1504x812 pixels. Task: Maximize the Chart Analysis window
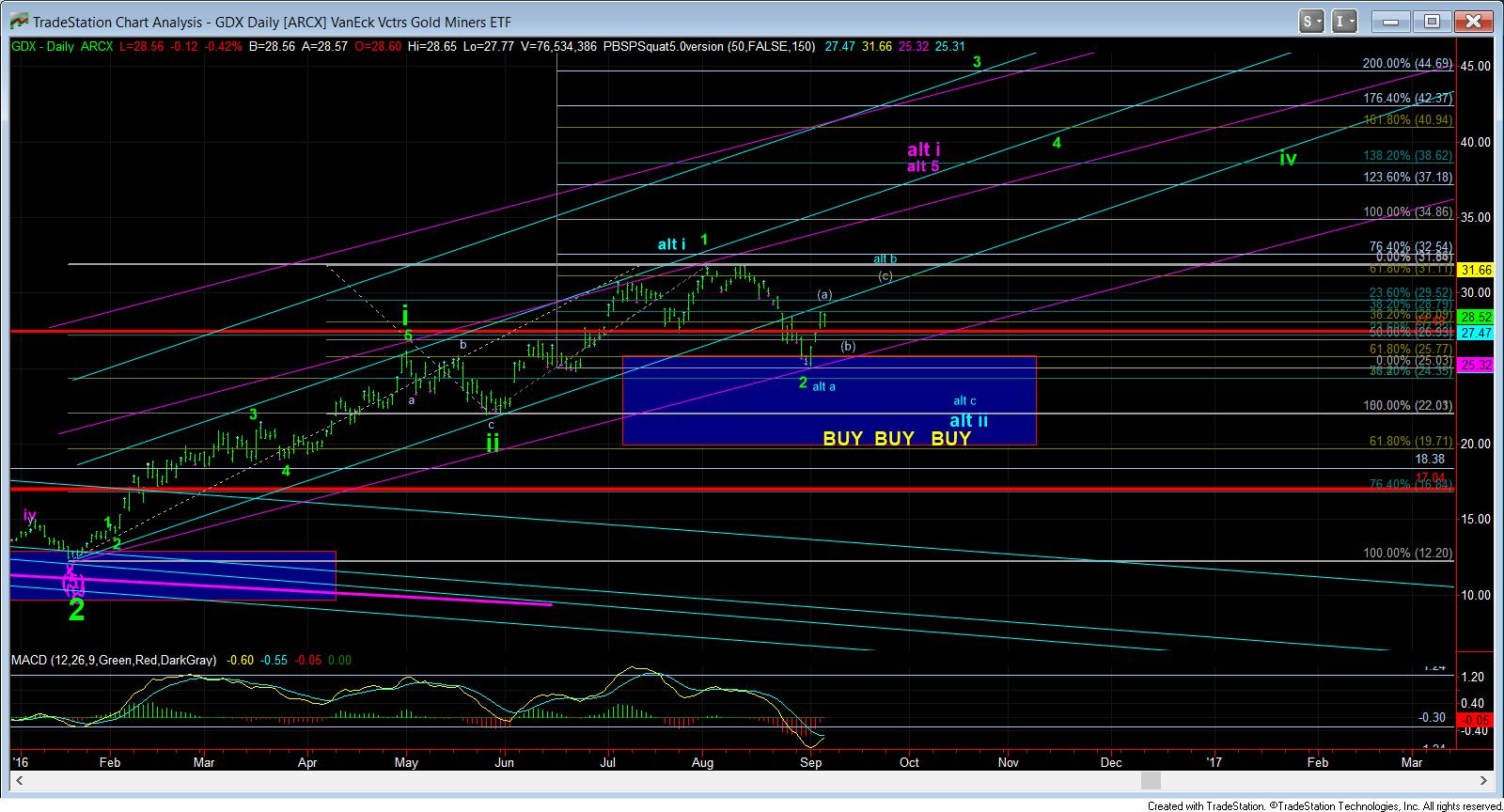point(1432,21)
